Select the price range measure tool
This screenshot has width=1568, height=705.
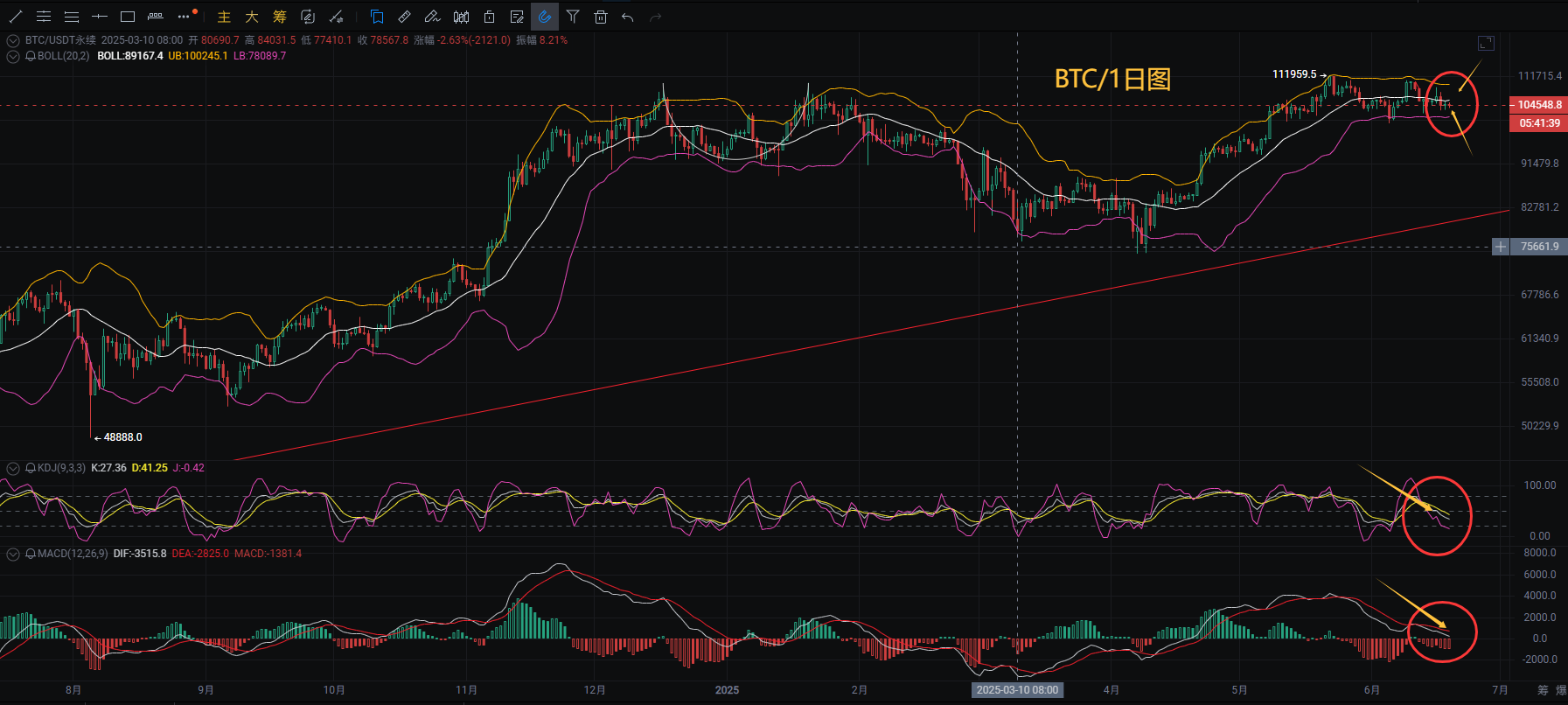click(156, 17)
